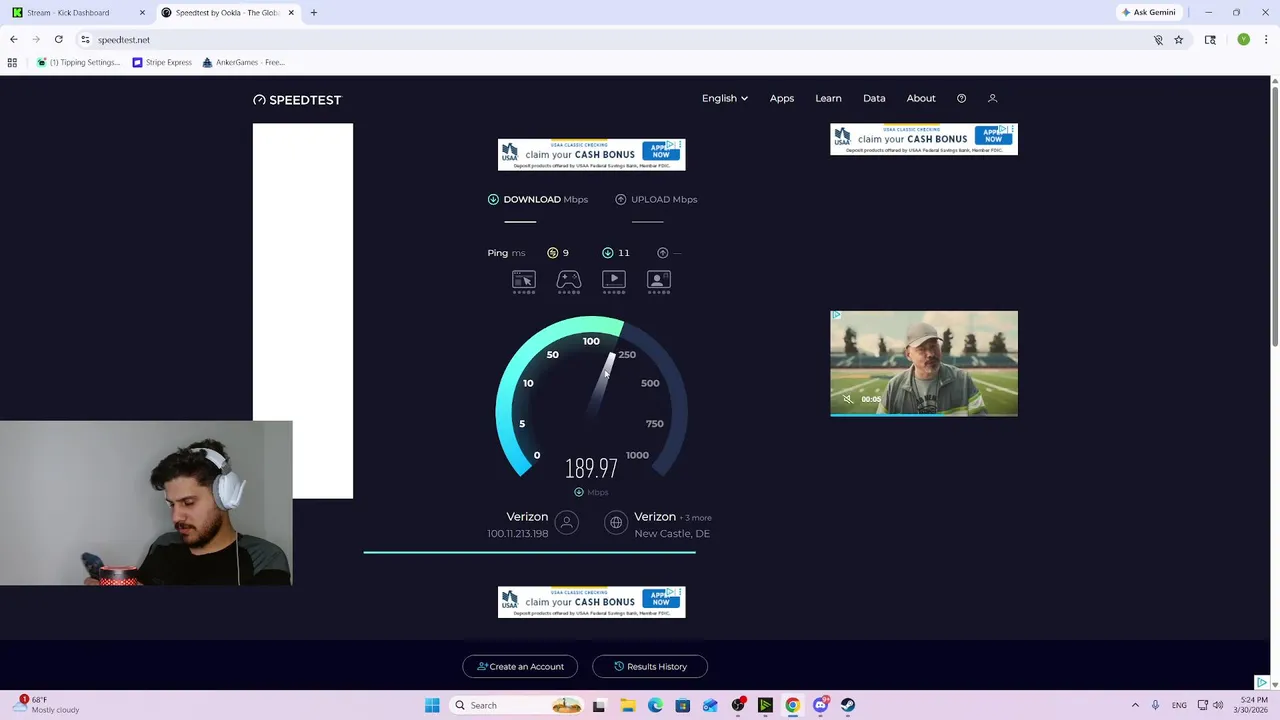Show hidden system tray icons
Image resolution: width=1280 pixels, height=720 pixels.
pos(1134,705)
